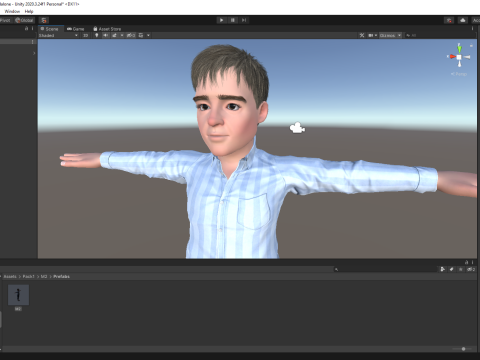Toggle scene audio speaker icon

tap(106, 35)
